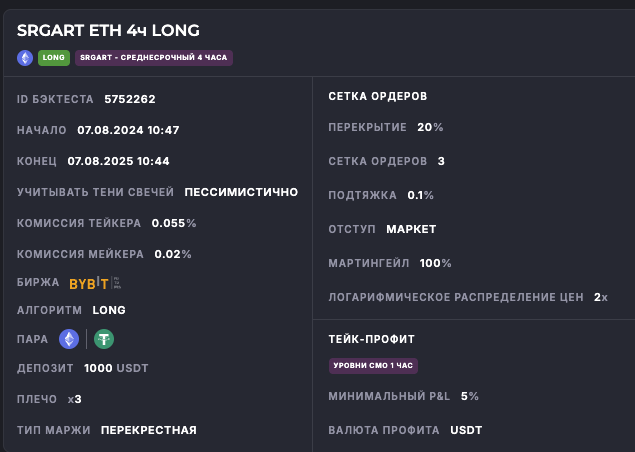
Task: Click the Ethereum icon in the ПАРА row
Action: click(x=69, y=340)
